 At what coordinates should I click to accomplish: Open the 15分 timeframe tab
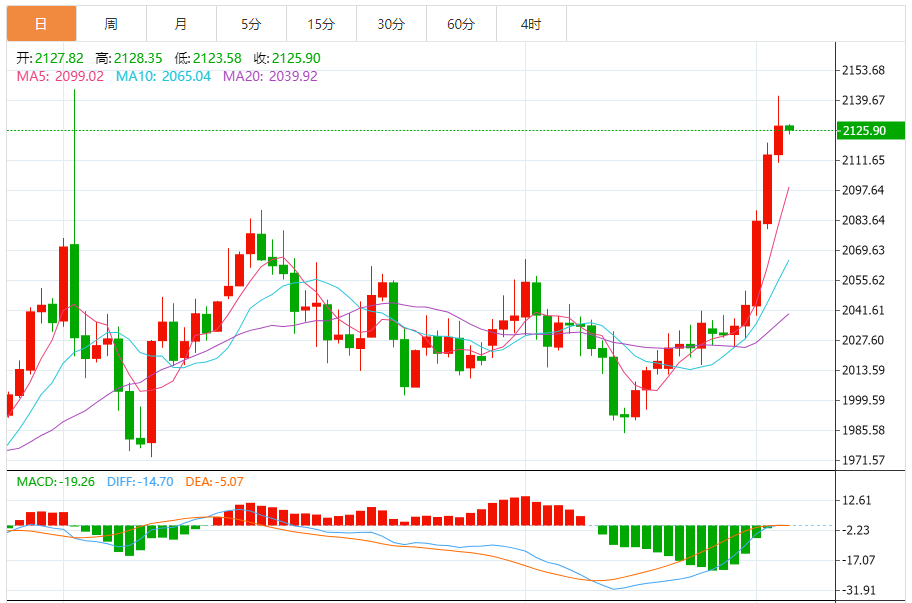tap(321, 24)
